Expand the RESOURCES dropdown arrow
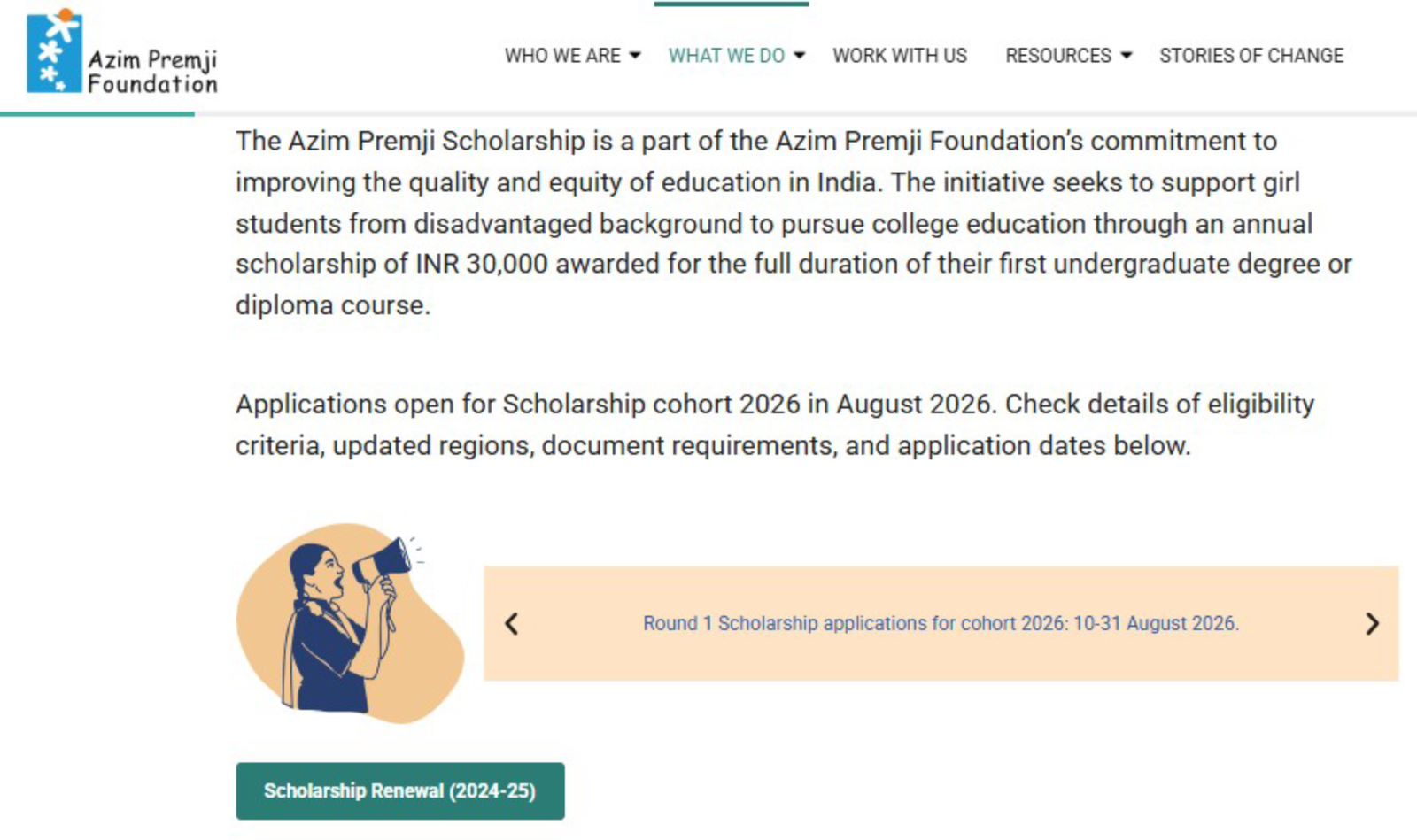The height and width of the screenshot is (840, 1417). tap(1127, 56)
